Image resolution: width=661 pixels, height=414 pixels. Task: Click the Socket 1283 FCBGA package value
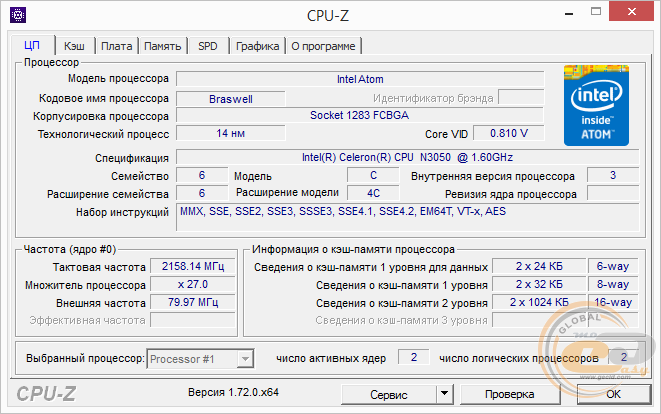(360, 115)
